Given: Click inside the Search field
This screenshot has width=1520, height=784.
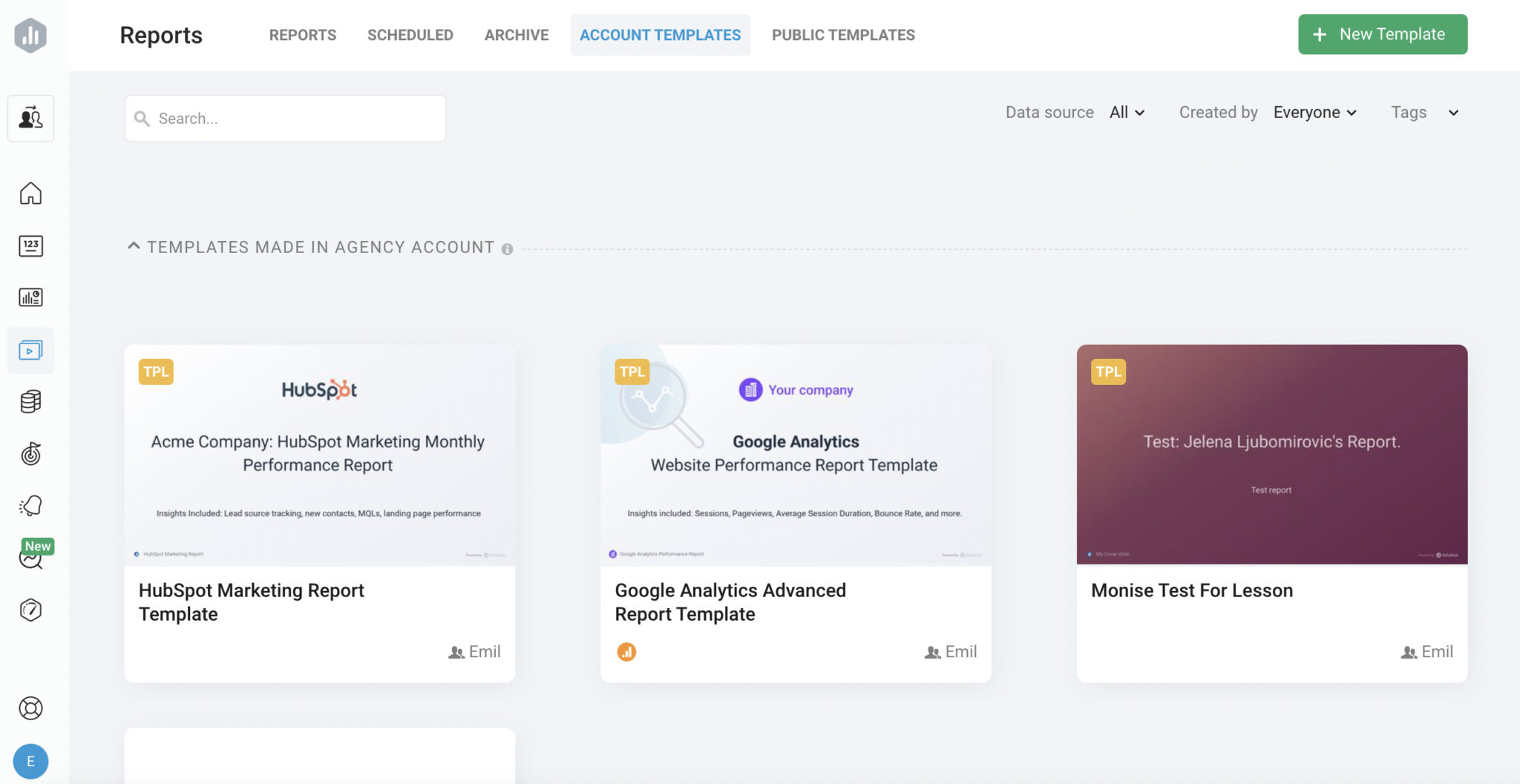Looking at the screenshot, I should (284, 117).
